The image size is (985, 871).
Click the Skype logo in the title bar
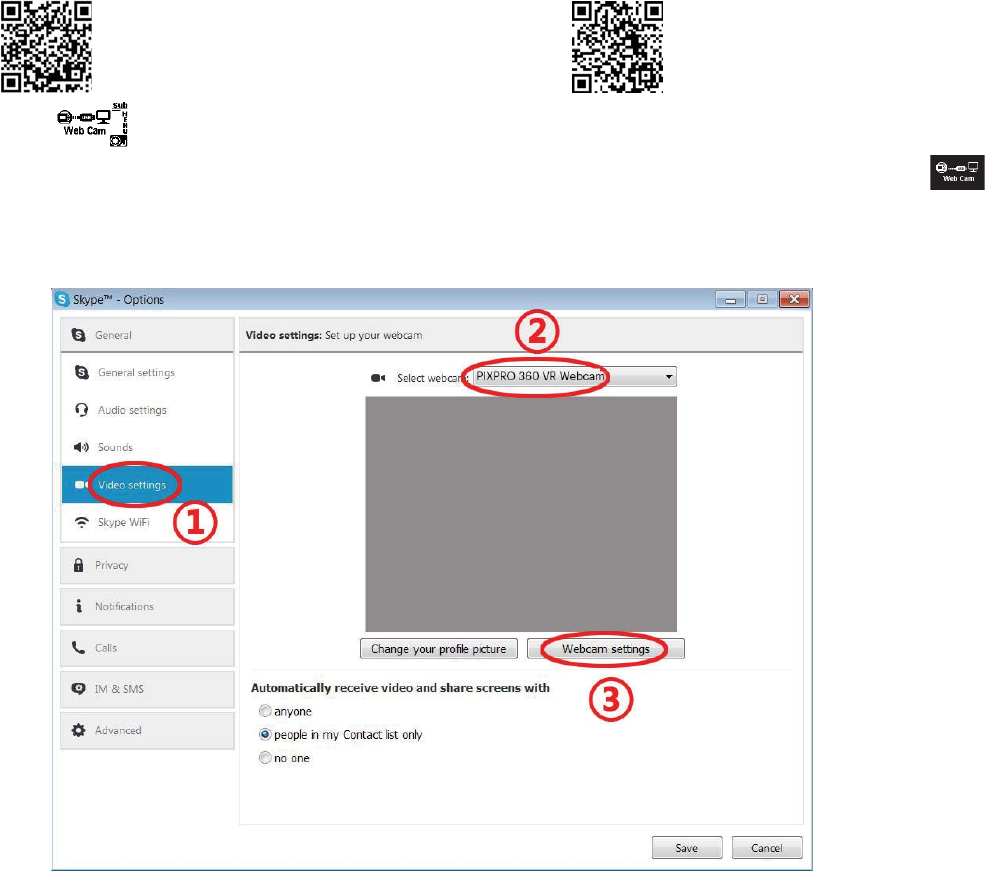click(62, 300)
